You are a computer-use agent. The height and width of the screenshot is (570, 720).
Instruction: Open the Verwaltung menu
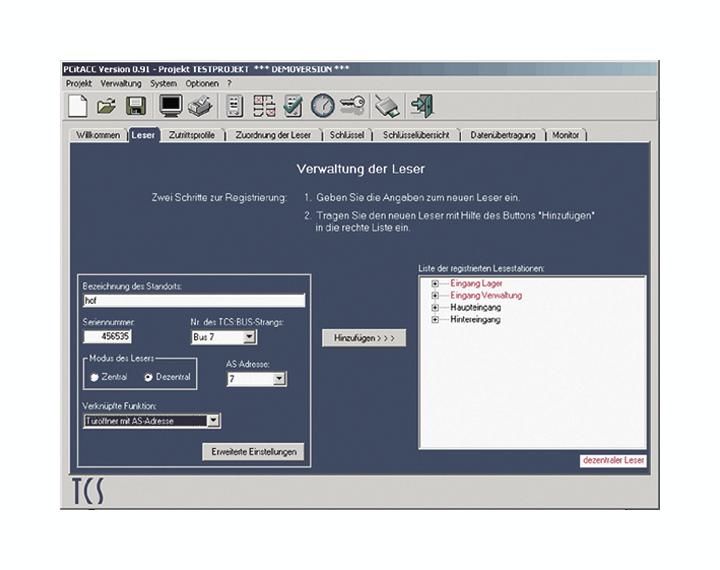(121, 83)
